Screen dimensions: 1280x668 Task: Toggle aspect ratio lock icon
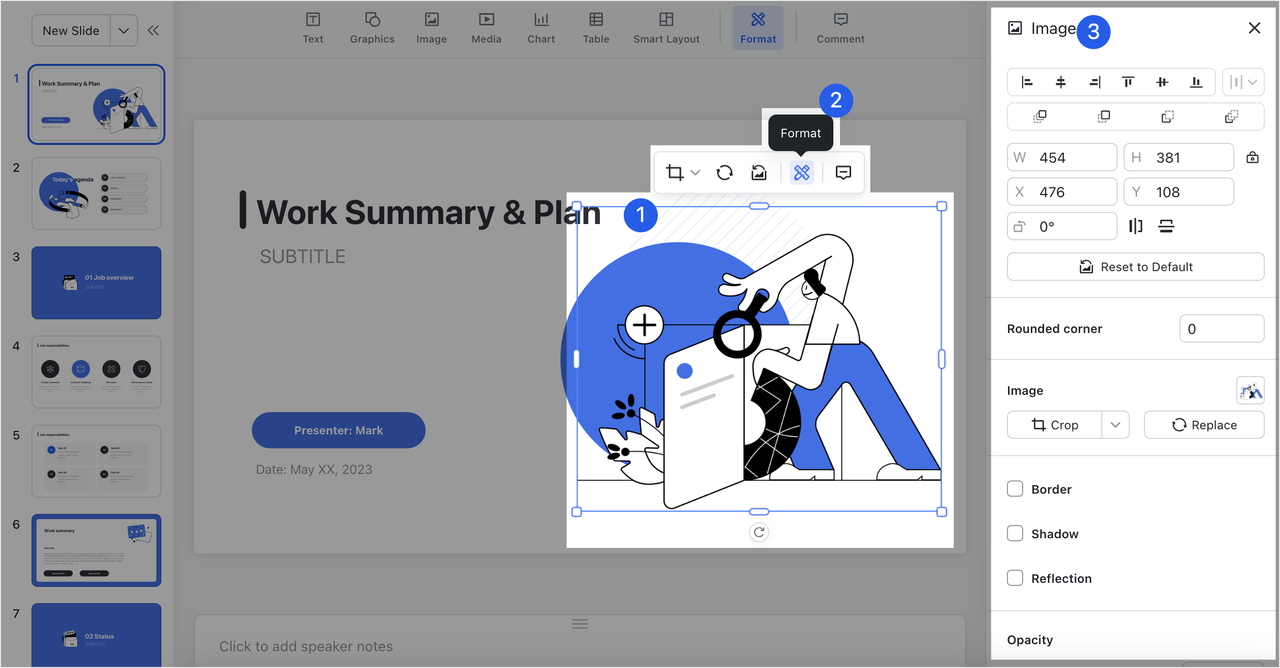[x=1252, y=157]
